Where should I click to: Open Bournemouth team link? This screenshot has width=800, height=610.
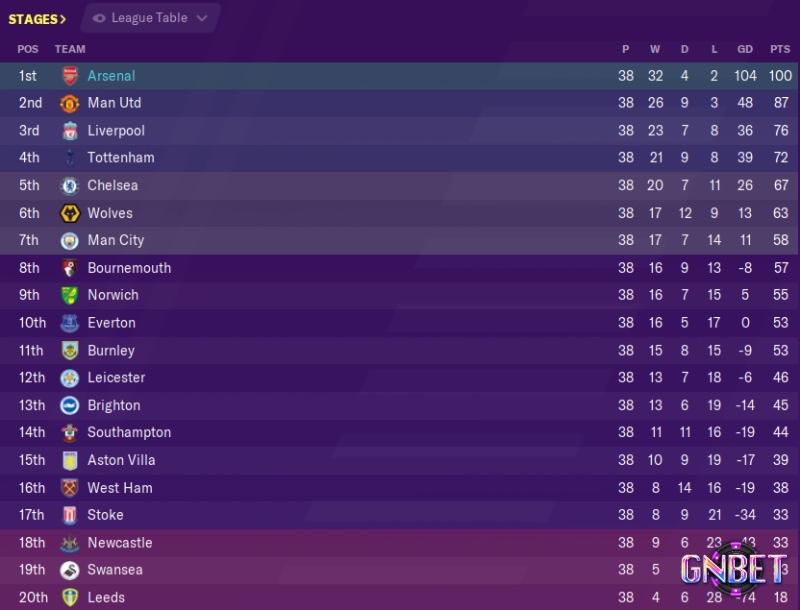pos(129,268)
